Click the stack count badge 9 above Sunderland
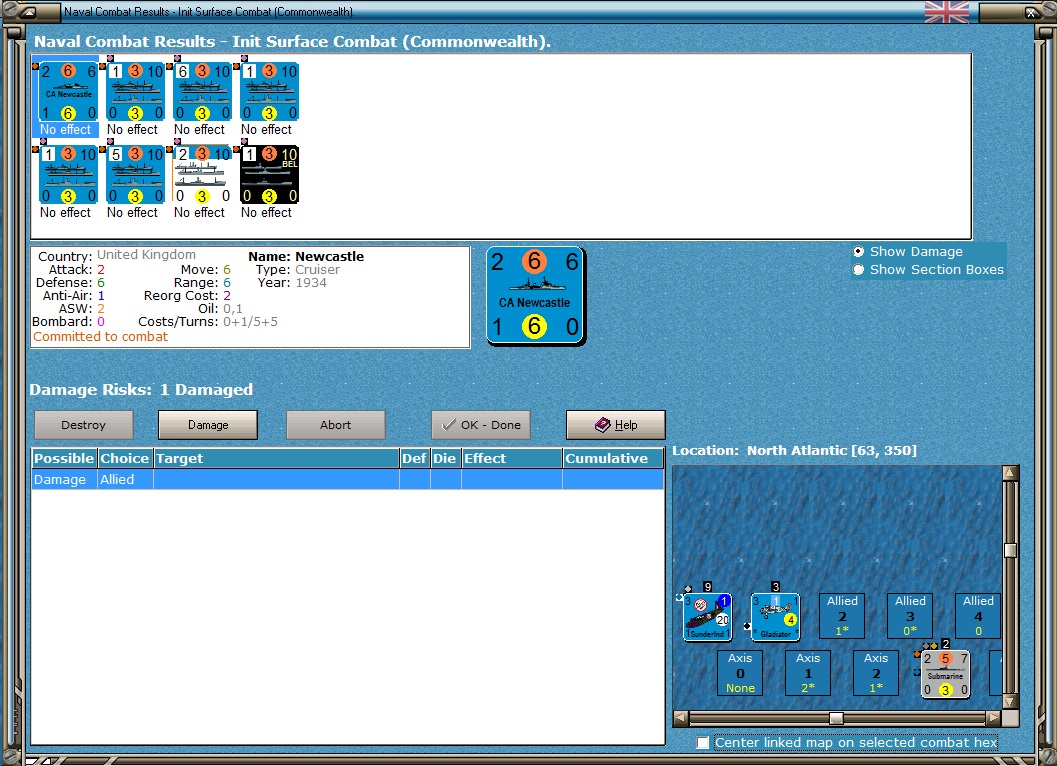The image size is (1057, 766). [707, 587]
